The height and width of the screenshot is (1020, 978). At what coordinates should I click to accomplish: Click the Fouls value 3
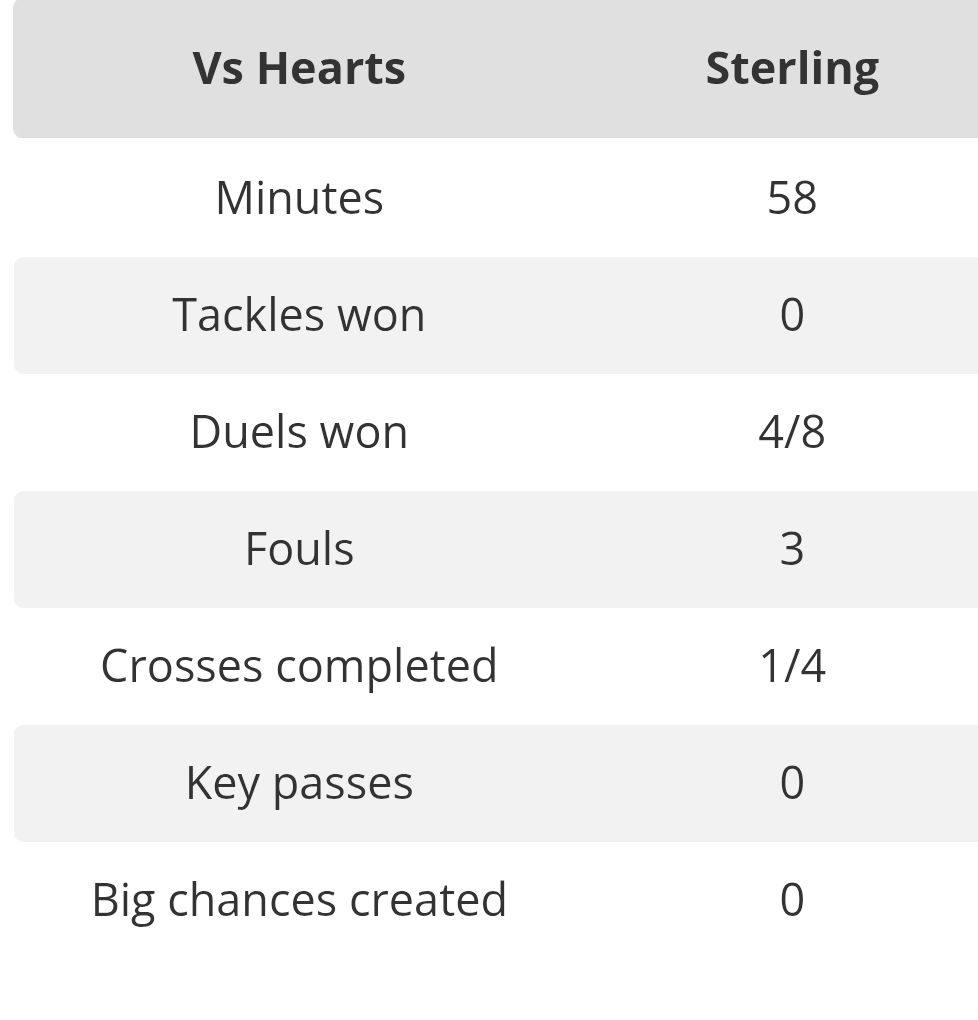[792, 549]
